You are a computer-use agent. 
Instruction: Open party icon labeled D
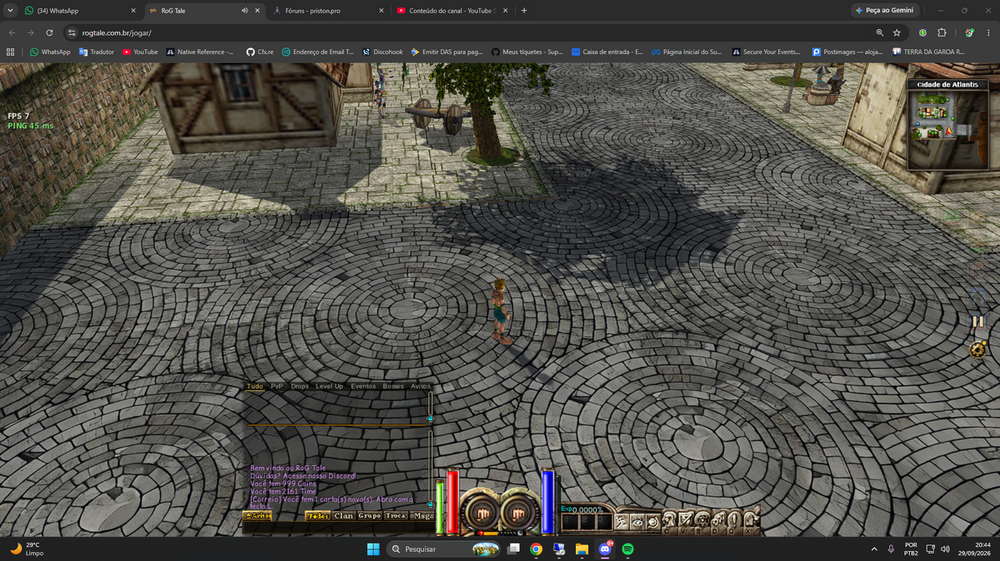pos(718,520)
